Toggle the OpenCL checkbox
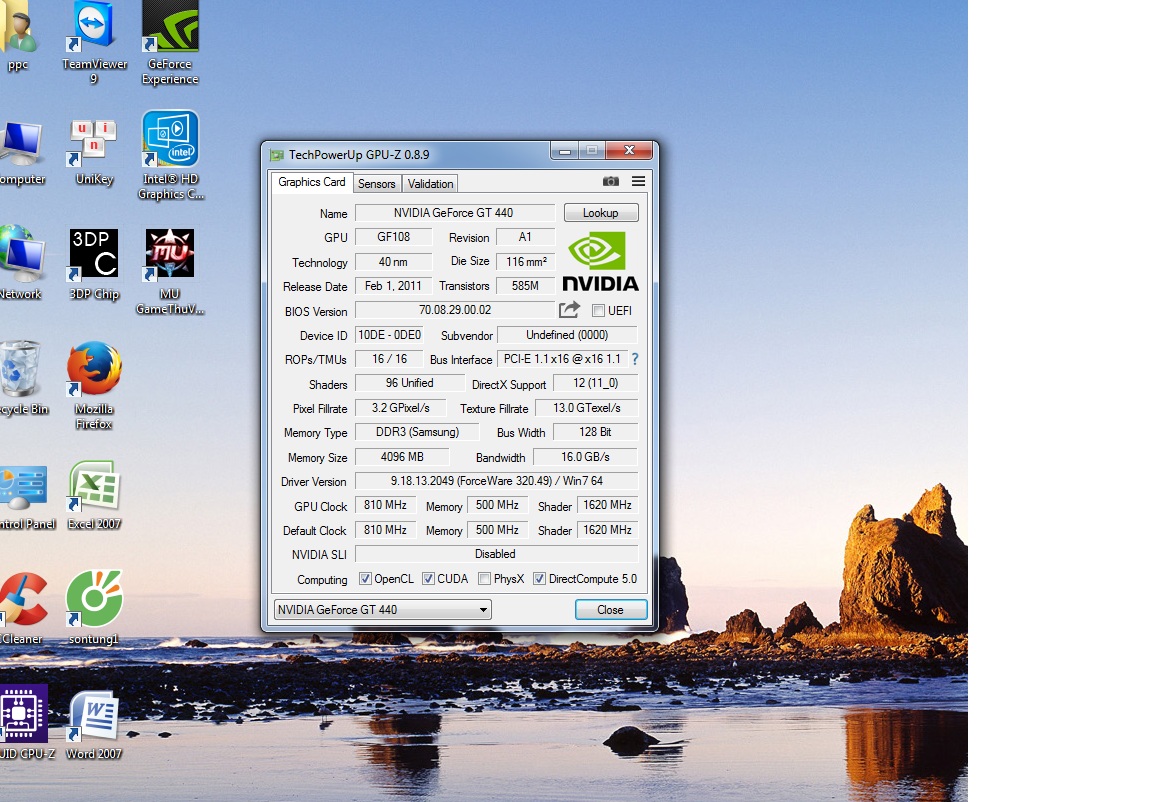The width and height of the screenshot is (1152, 802). pyautogui.click(x=365, y=579)
